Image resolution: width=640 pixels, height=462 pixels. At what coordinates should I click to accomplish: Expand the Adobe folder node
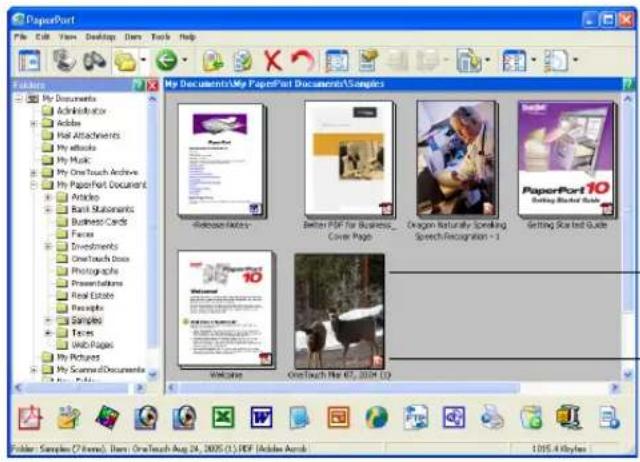coord(34,123)
